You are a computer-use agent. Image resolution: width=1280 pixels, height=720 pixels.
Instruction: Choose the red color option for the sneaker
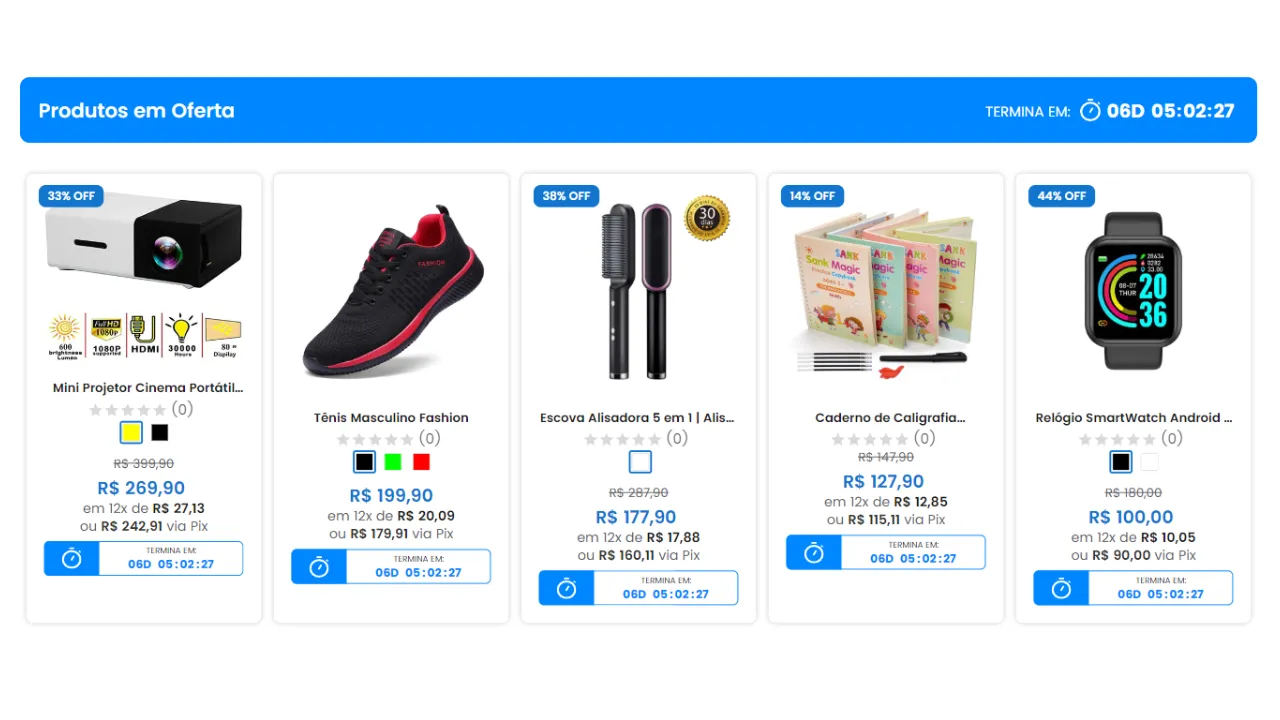tap(421, 462)
